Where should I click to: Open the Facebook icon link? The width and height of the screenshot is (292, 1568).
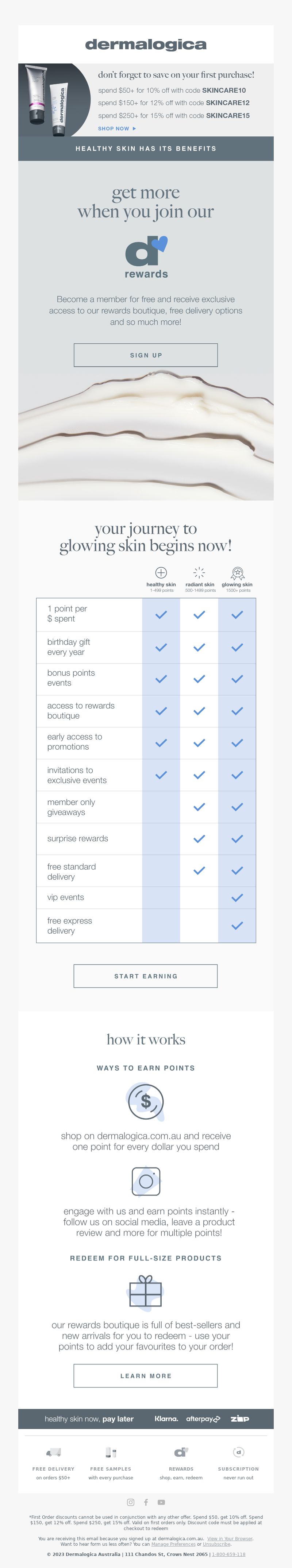(x=146, y=1502)
